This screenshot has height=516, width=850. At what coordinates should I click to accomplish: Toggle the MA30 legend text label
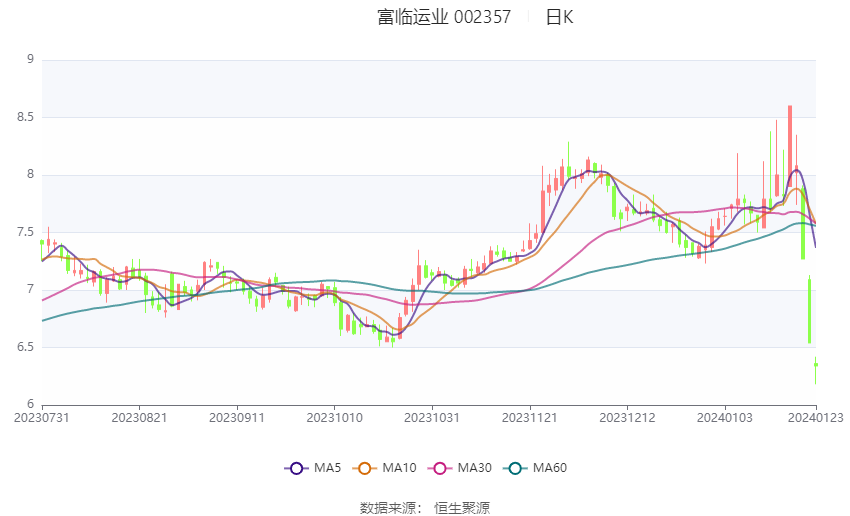[473, 468]
